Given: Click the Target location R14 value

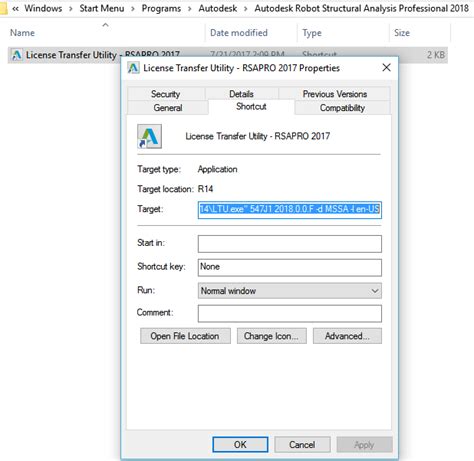Looking at the screenshot, I should [x=205, y=189].
